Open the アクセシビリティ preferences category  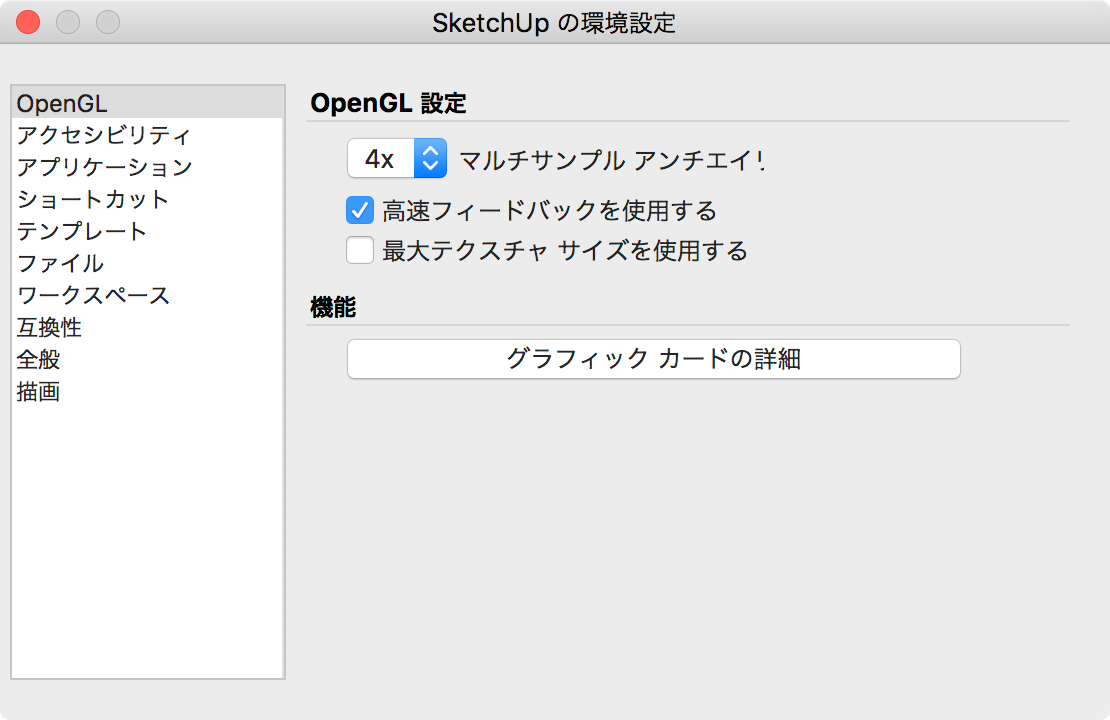click(147, 135)
